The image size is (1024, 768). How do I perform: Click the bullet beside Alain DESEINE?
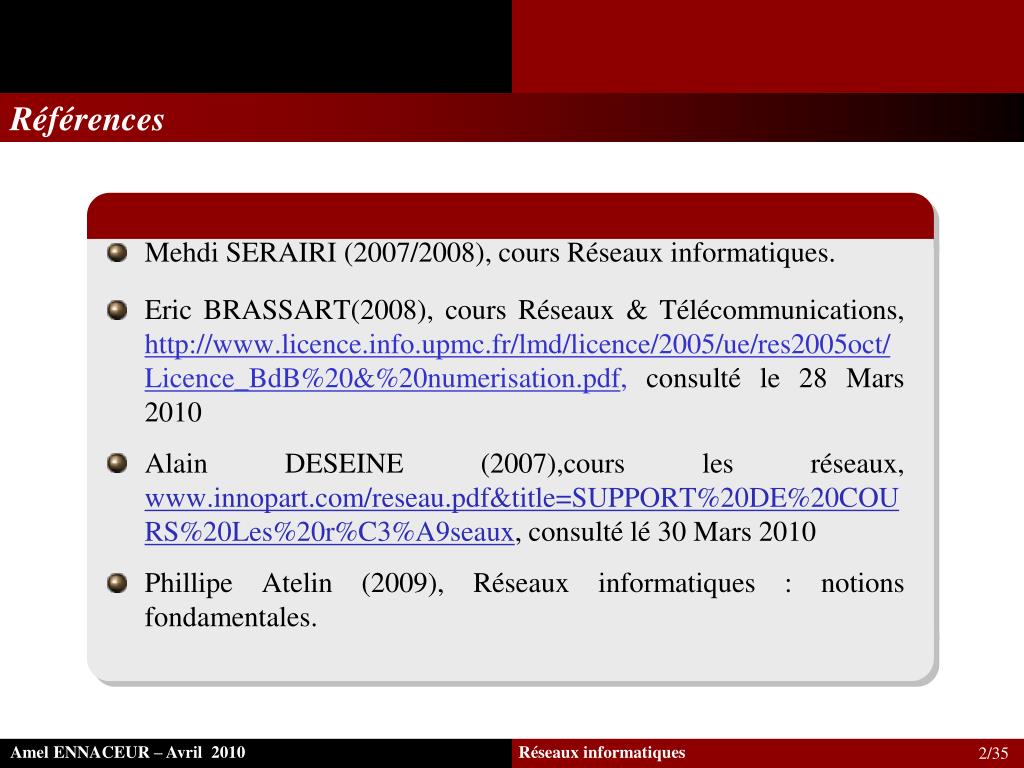tap(117, 464)
